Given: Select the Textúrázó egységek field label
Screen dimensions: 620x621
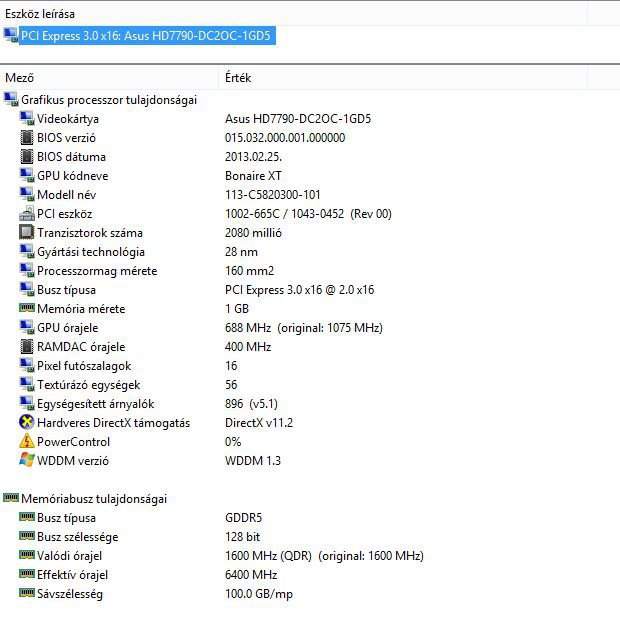Looking at the screenshot, I should click(89, 385).
